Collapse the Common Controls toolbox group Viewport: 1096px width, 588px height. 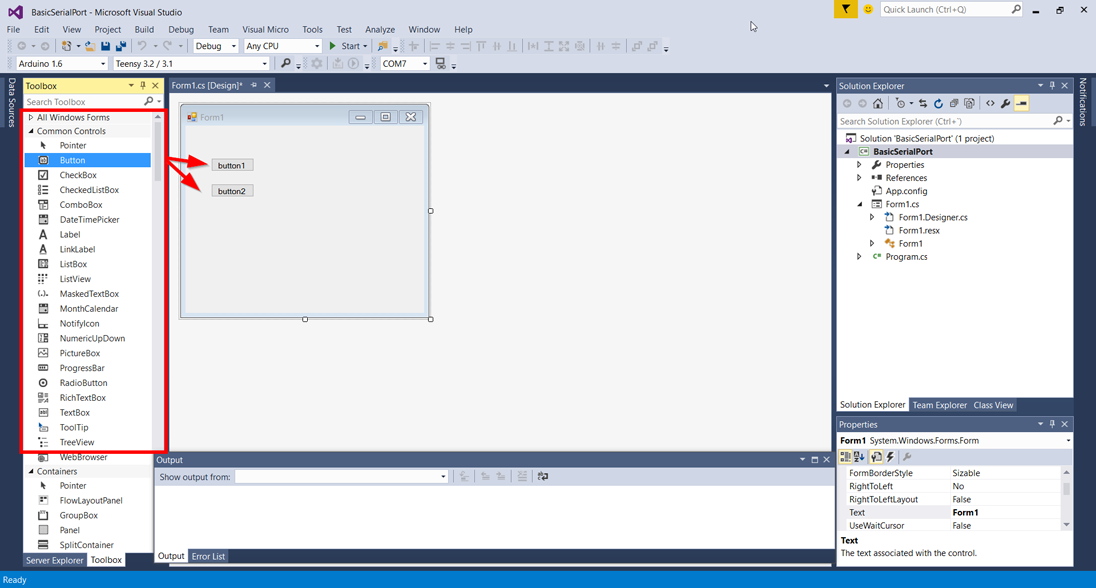point(31,131)
